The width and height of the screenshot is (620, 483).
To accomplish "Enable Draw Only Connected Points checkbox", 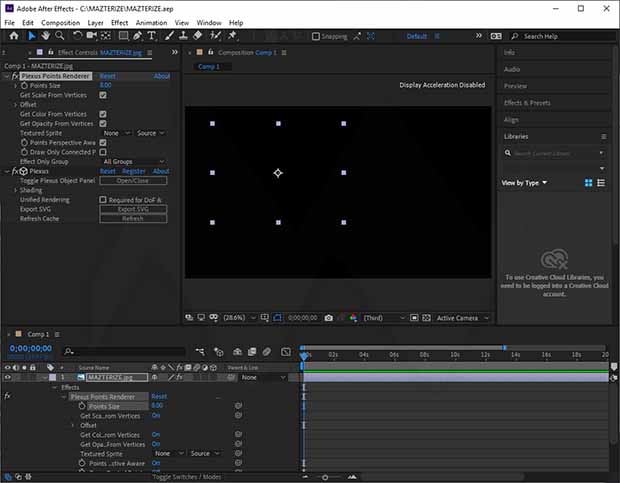I will (x=103, y=152).
